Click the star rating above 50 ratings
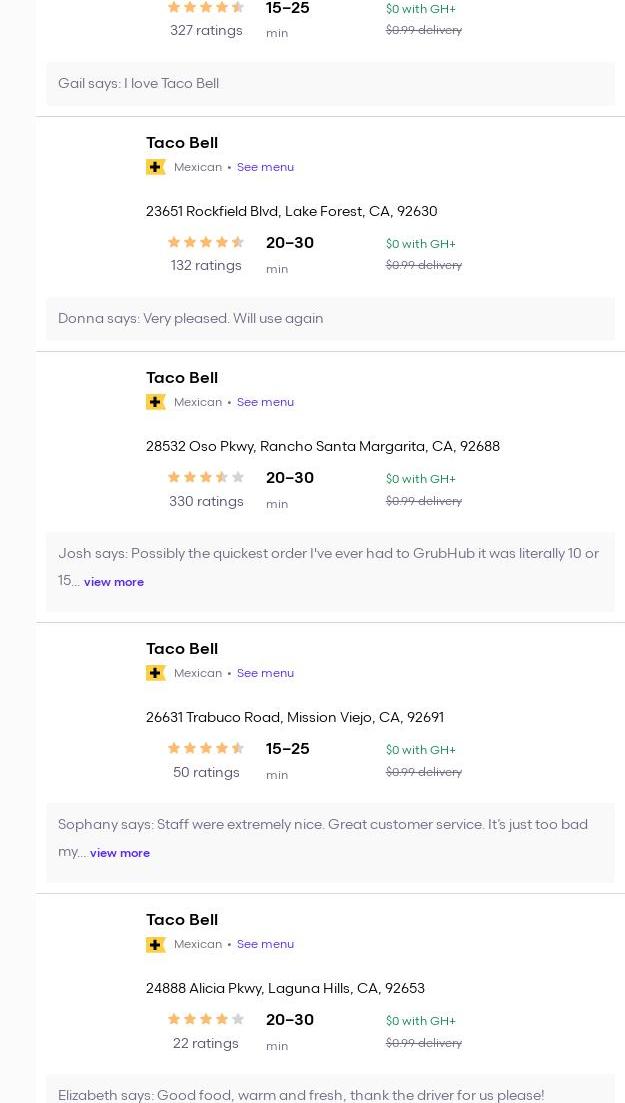 click(x=206, y=748)
